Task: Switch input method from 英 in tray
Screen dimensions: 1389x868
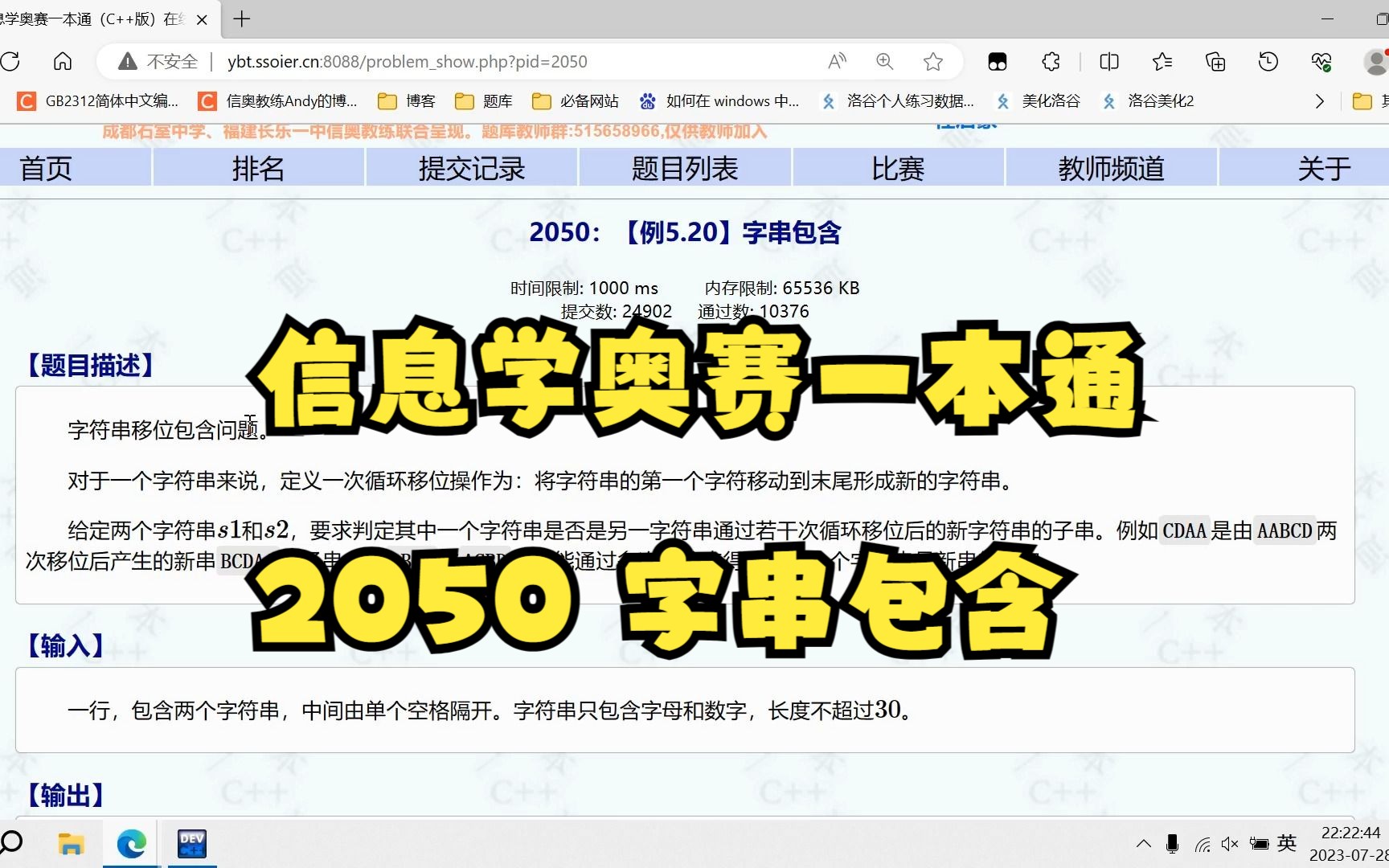Action: [1286, 844]
